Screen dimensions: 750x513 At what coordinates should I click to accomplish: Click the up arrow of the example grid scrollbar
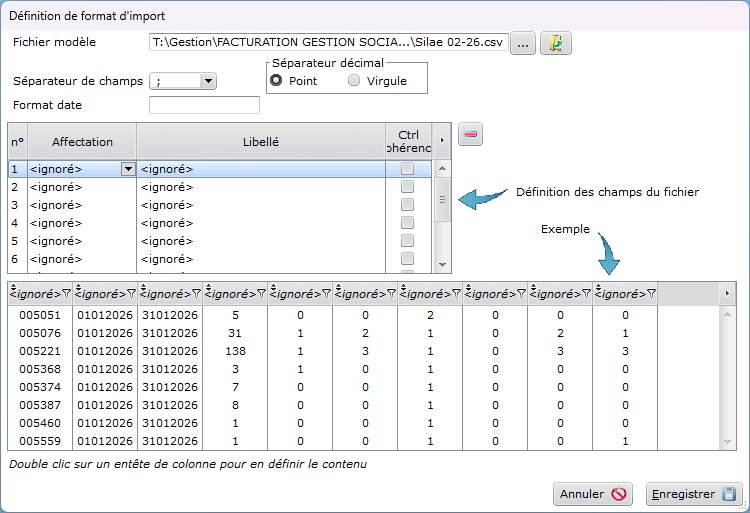click(727, 314)
